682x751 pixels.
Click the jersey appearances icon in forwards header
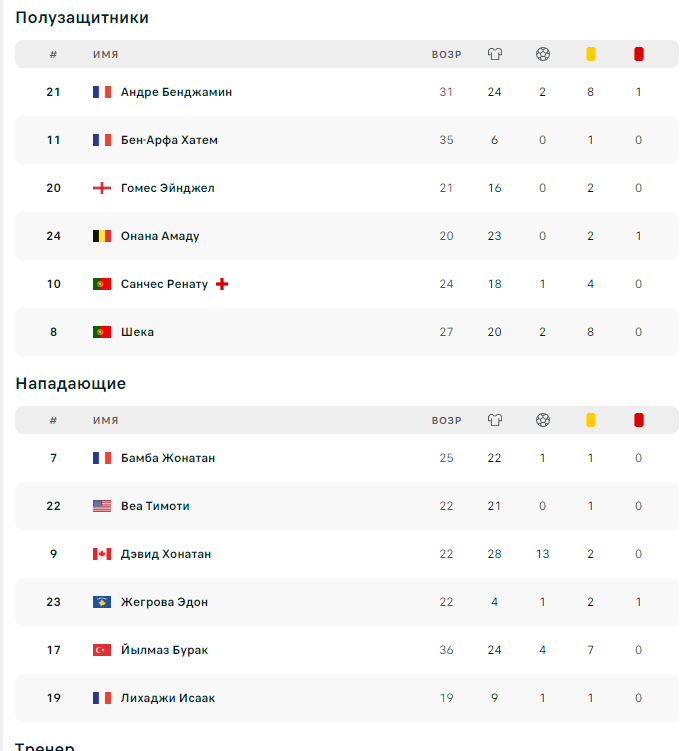pyautogui.click(x=494, y=420)
